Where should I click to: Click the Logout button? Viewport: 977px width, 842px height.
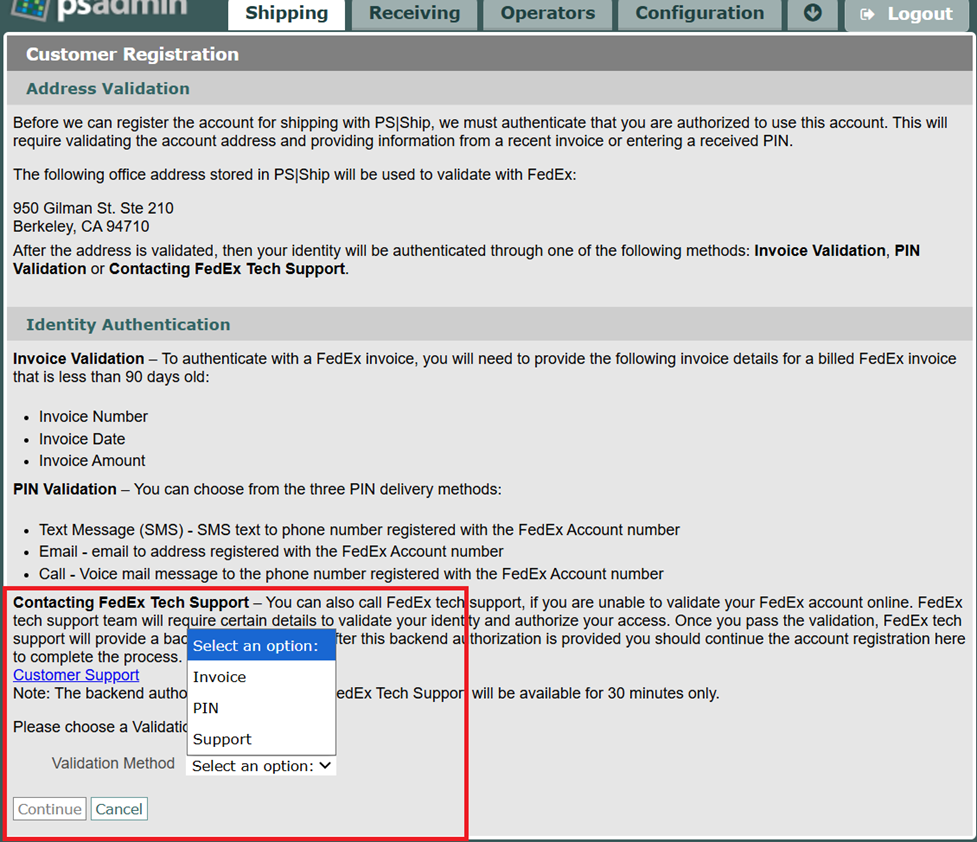click(x=907, y=14)
